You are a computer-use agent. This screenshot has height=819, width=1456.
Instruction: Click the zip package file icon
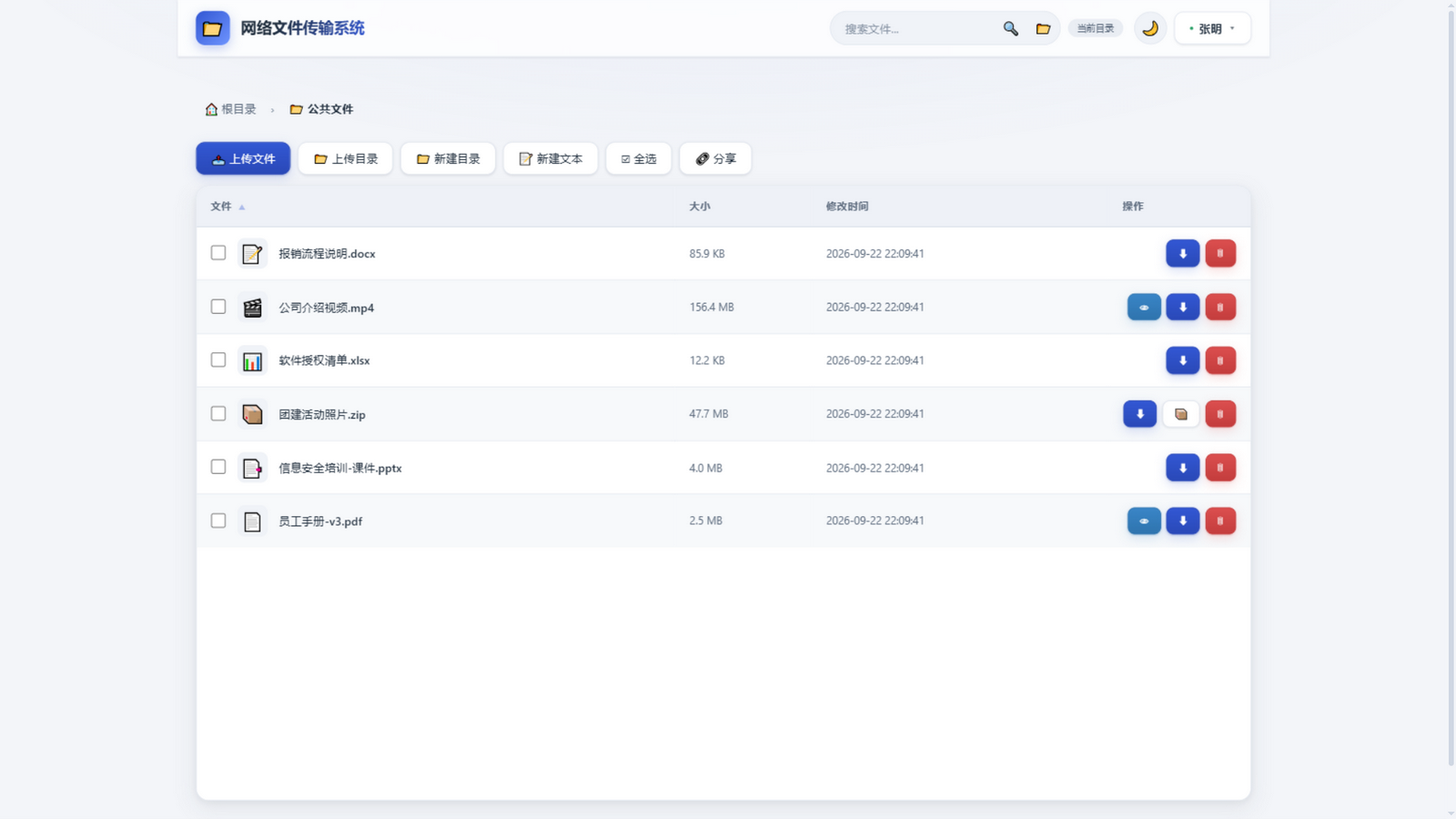(x=252, y=414)
